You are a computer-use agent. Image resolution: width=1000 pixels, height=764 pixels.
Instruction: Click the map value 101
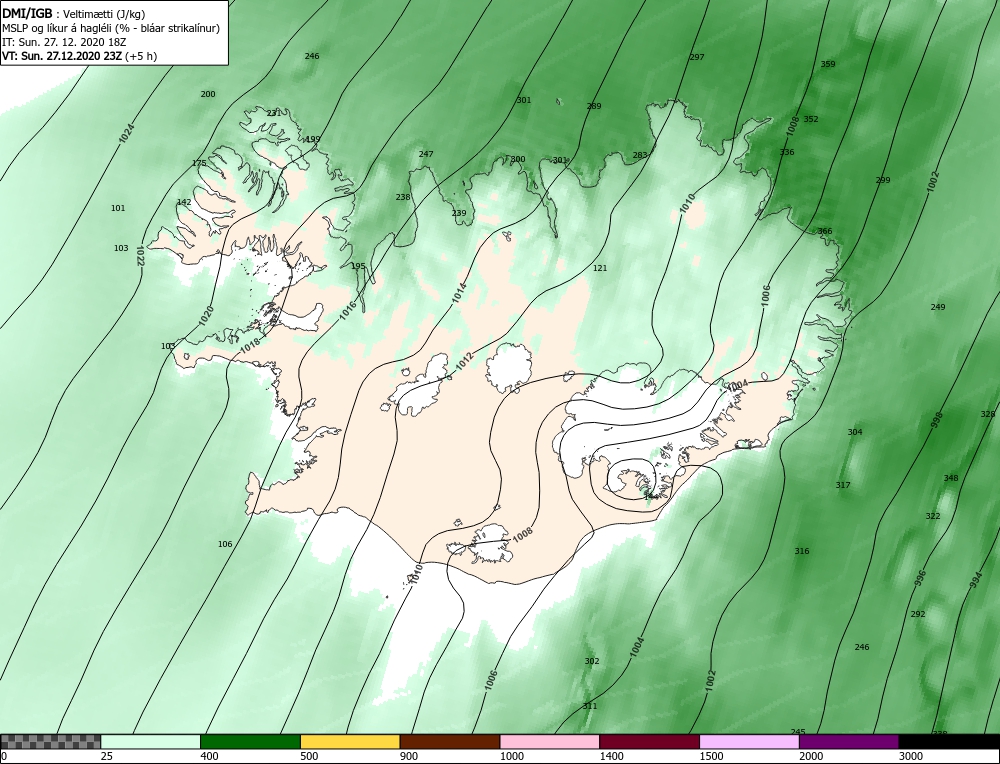click(118, 208)
